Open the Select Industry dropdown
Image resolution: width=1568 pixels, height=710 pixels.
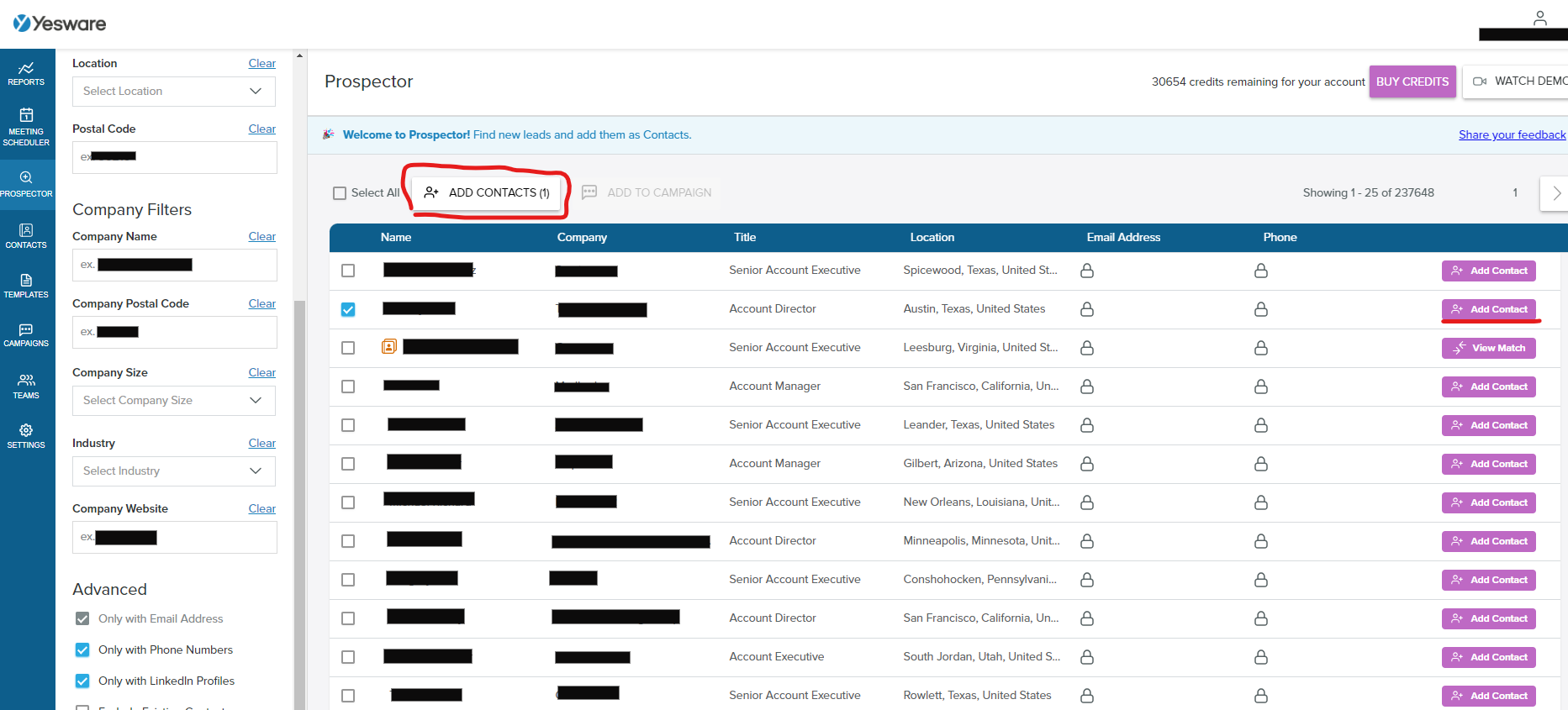click(174, 471)
